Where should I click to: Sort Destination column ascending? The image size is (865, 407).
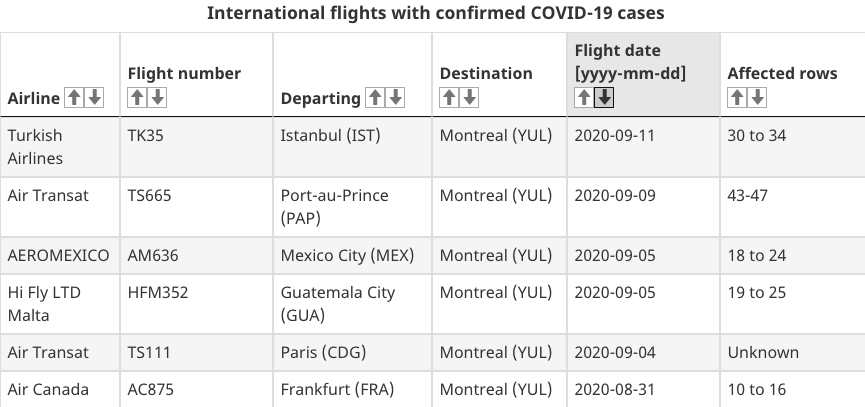[x=449, y=98]
